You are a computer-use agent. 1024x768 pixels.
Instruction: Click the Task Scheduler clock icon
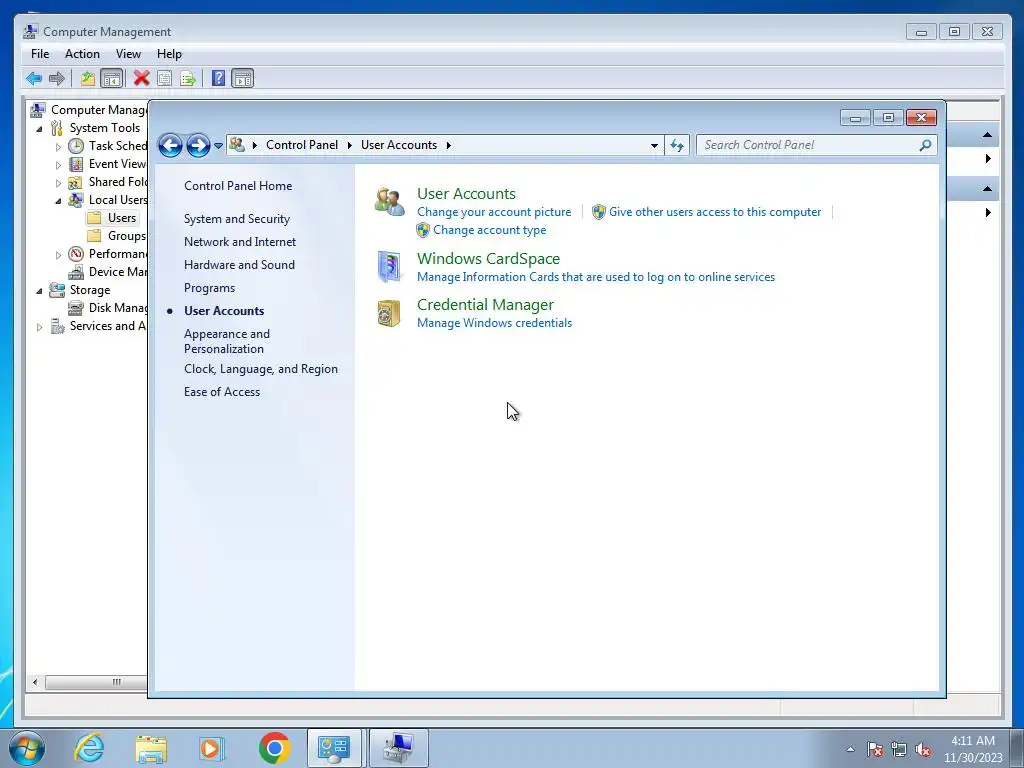click(x=76, y=146)
